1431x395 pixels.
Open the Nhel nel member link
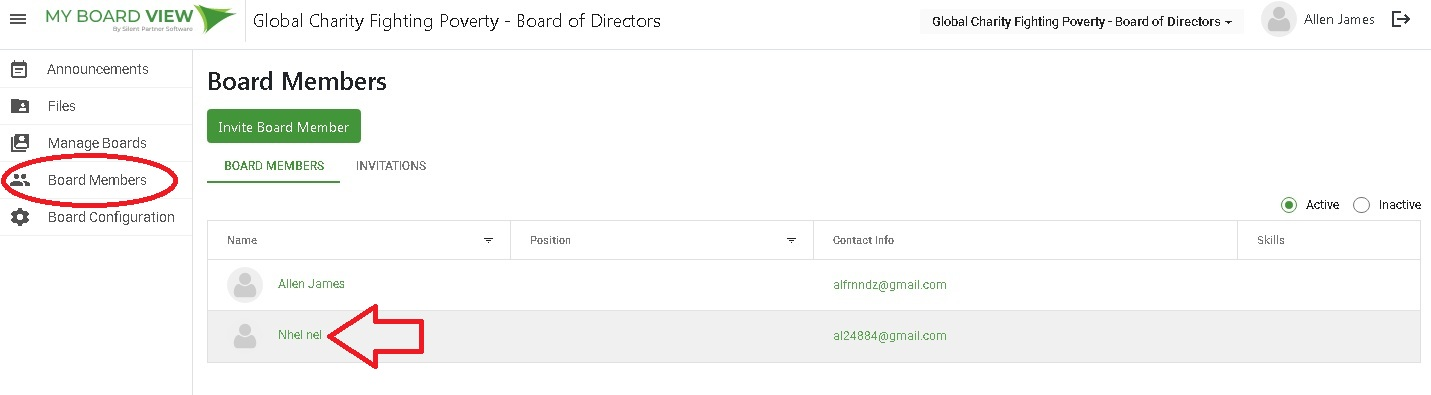point(300,335)
